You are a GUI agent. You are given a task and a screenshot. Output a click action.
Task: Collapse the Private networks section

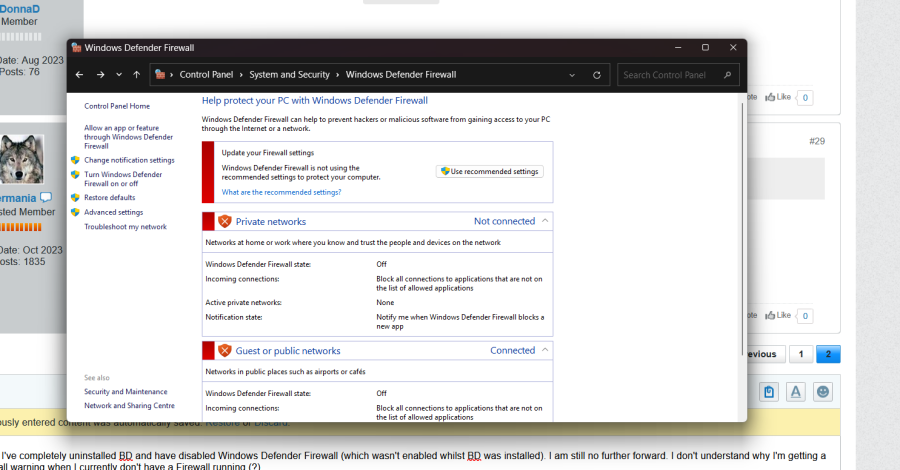tap(545, 221)
